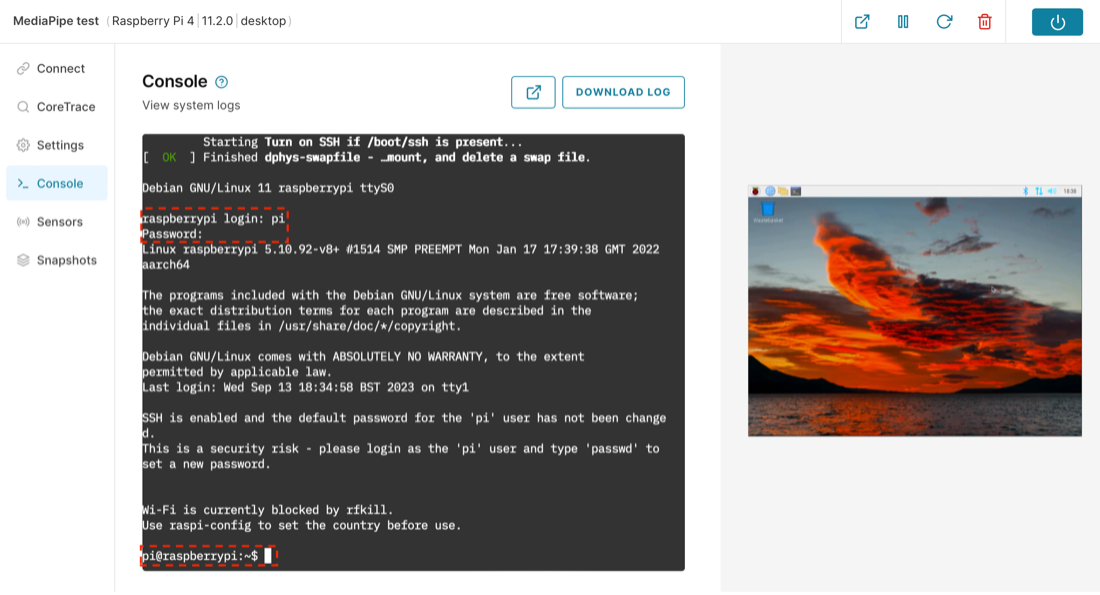The image size is (1100, 595).
Task: Click the Wastebasket icon on the device desktop
Action: coord(767,209)
